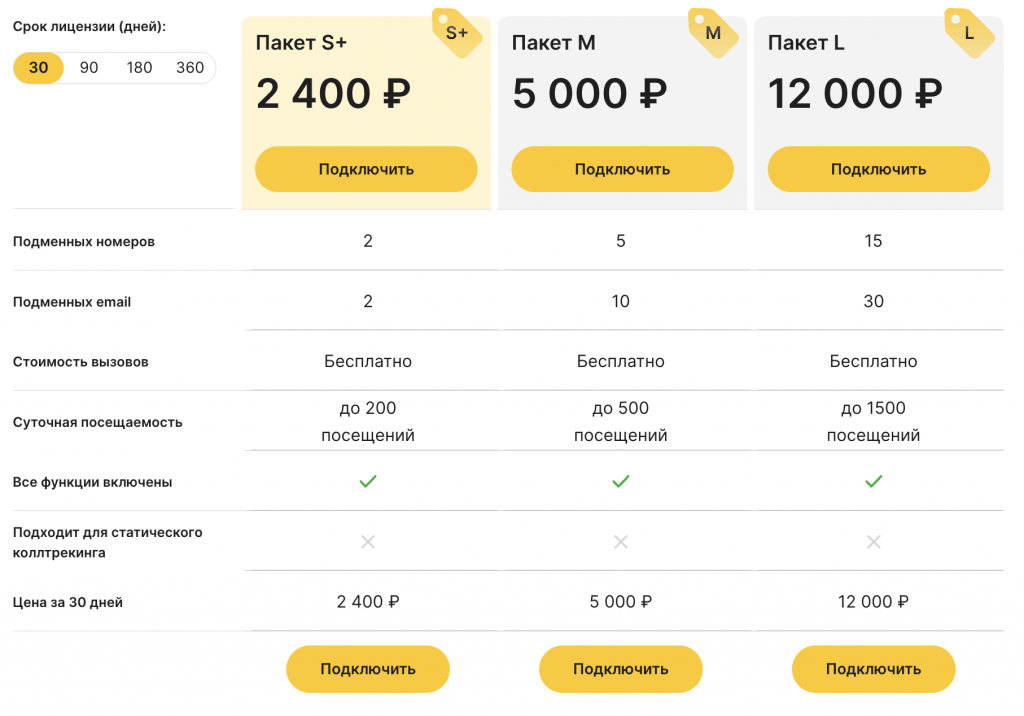1024x716 pixels.
Task: Click the Пакет M heading
Action: (x=553, y=43)
